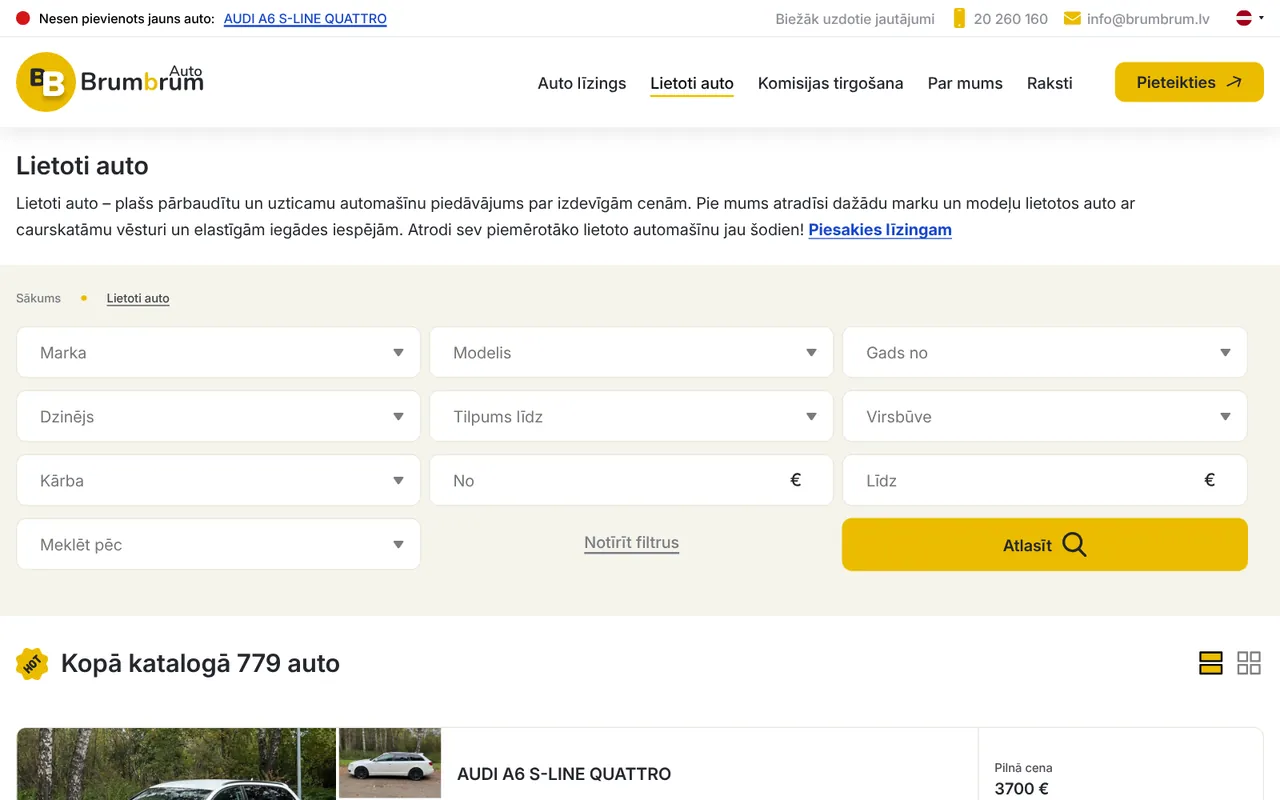The image size is (1280, 800).
Task: Open the AUDI A6 S-LINE QUATTRO announcement link
Action: pos(305,18)
